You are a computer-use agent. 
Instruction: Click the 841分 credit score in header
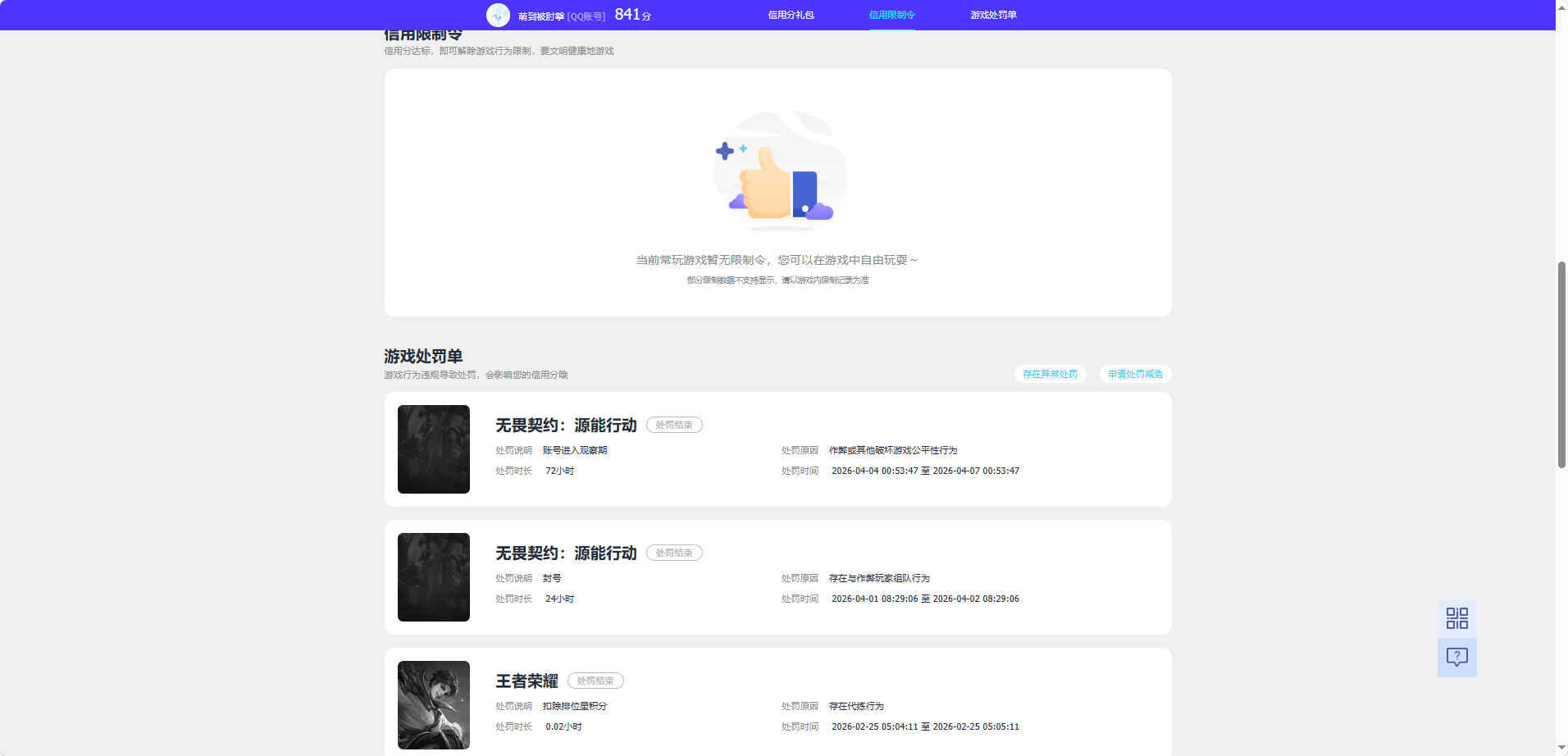632,15
